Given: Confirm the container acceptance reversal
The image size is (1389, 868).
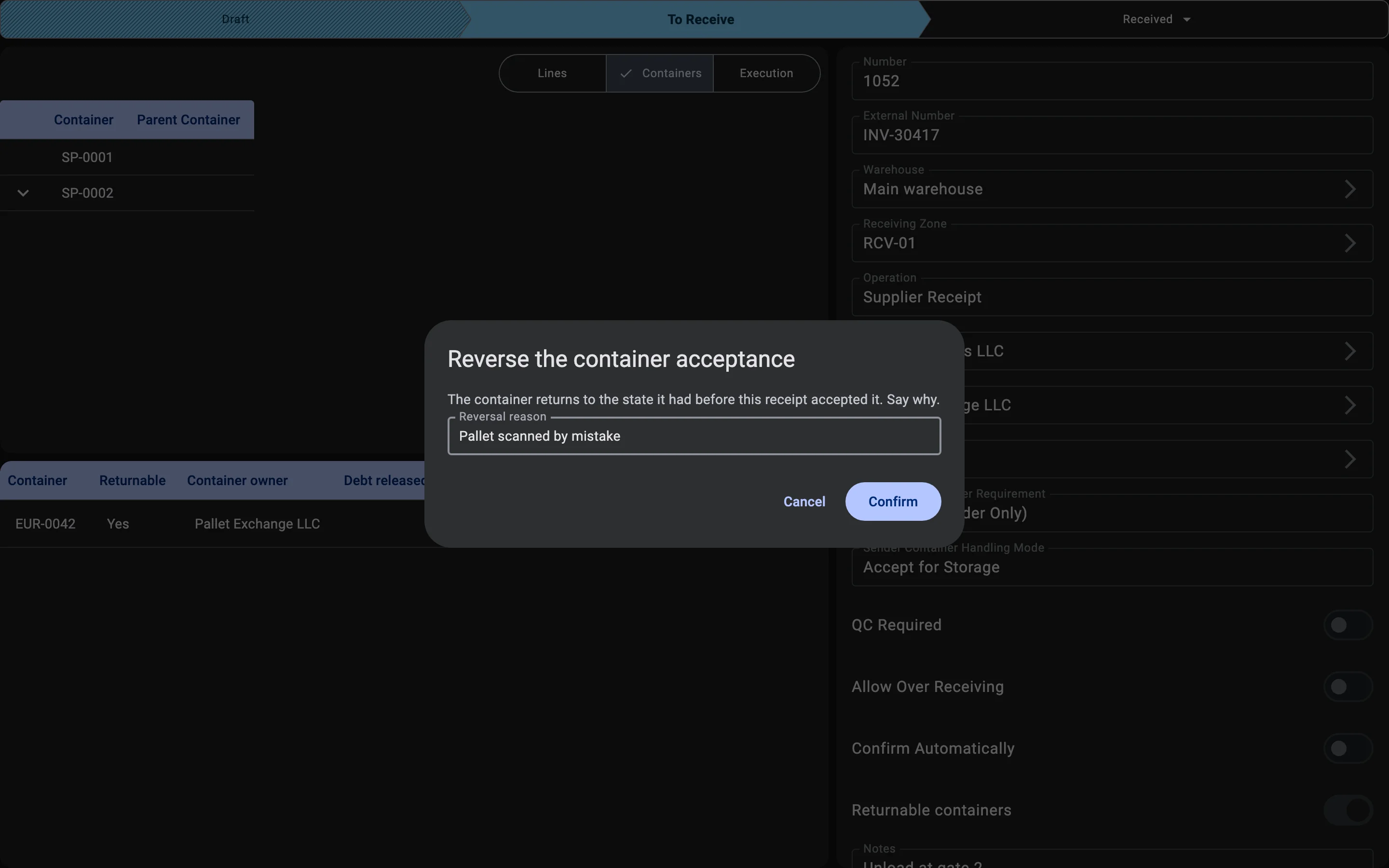Looking at the screenshot, I should tap(893, 501).
